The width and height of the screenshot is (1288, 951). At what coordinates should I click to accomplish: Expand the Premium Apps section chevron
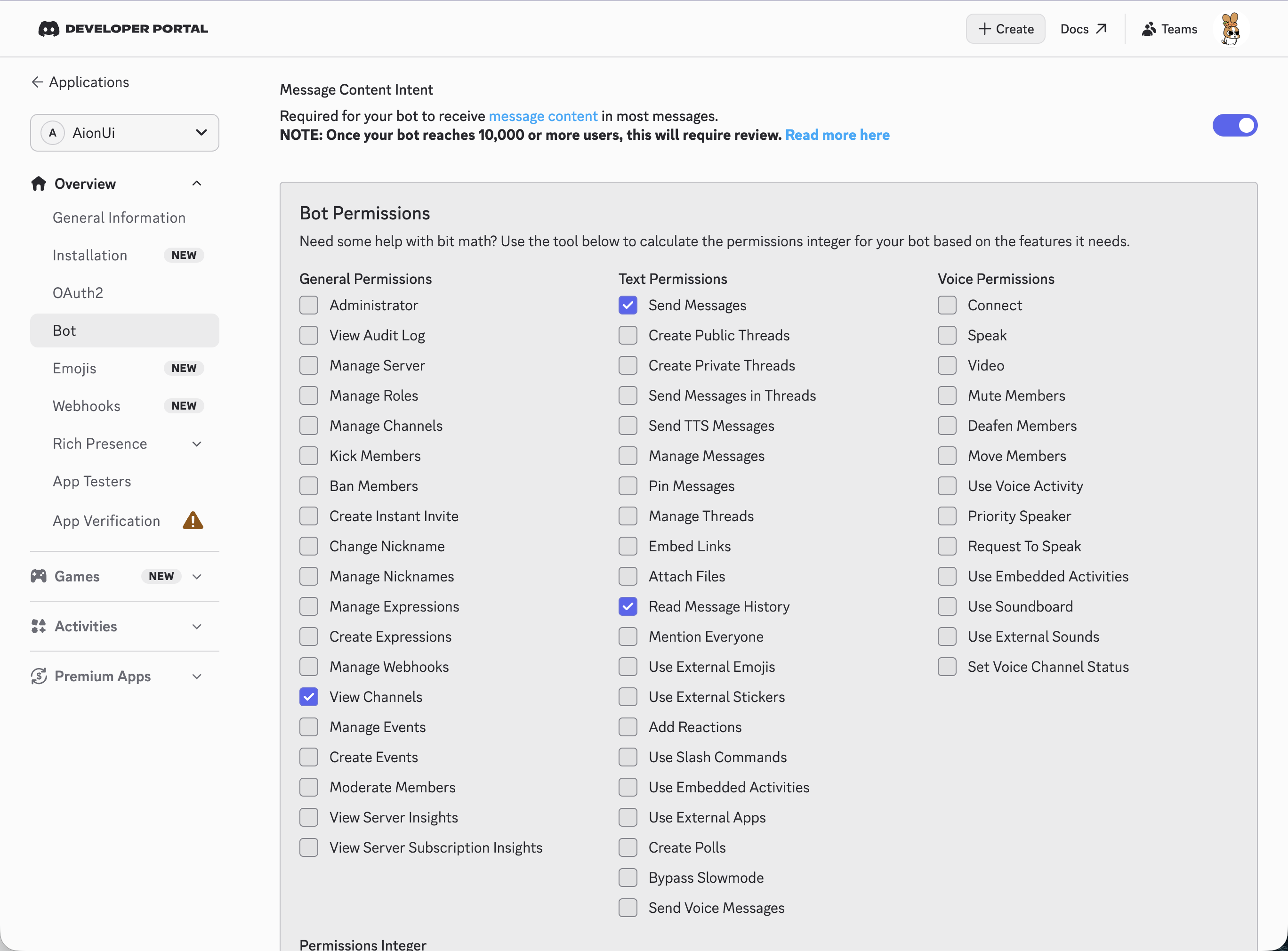pyautogui.click(x=197, y=677)
